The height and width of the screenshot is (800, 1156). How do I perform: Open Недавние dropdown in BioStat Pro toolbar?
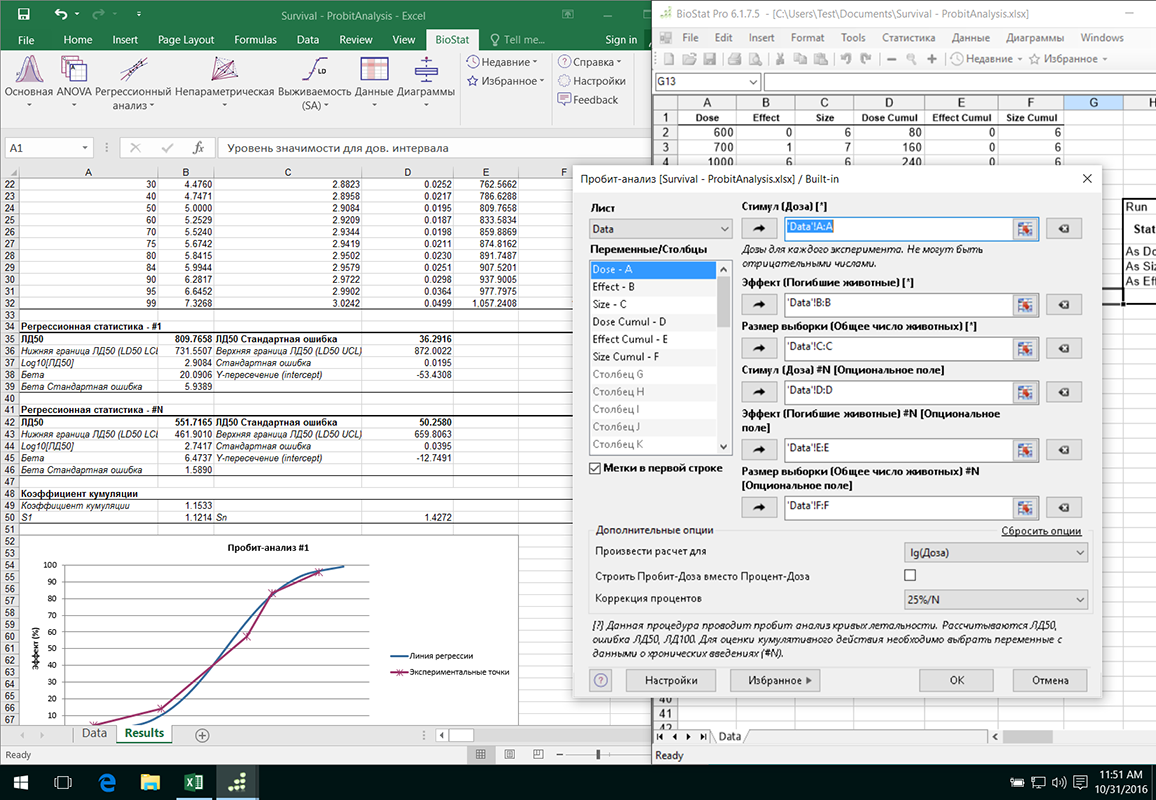pos(986,59)
